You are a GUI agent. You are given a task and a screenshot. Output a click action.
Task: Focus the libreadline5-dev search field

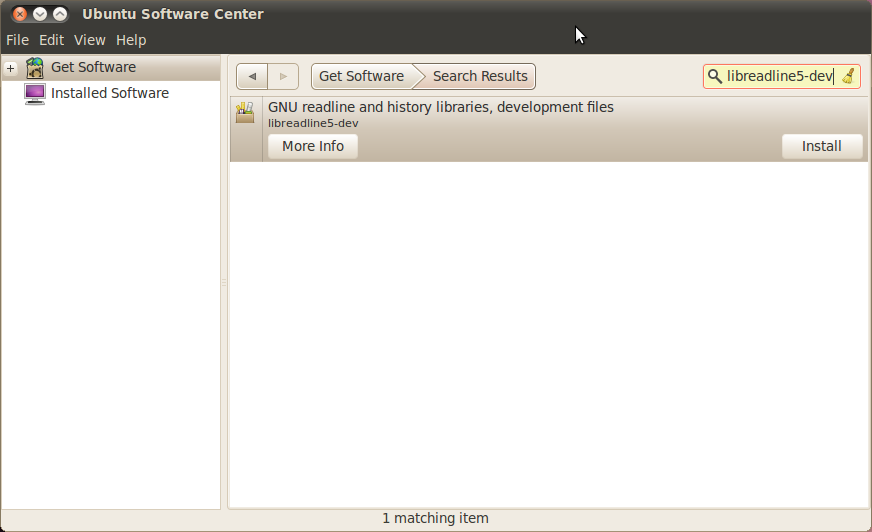click(778, 76)
